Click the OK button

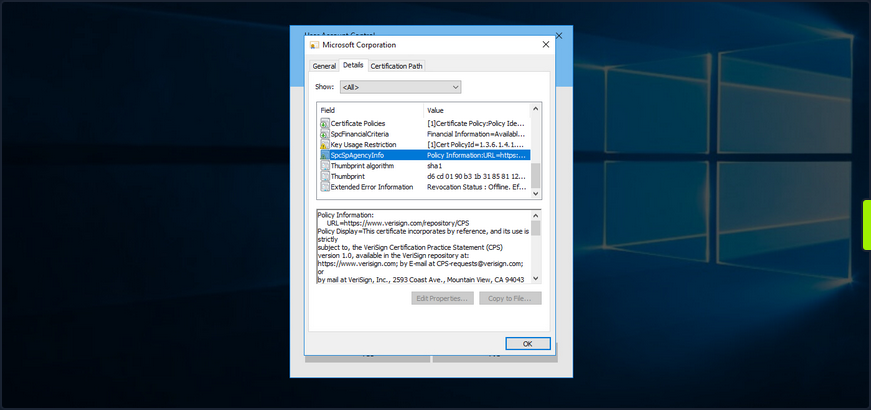(x=528, y=344)
